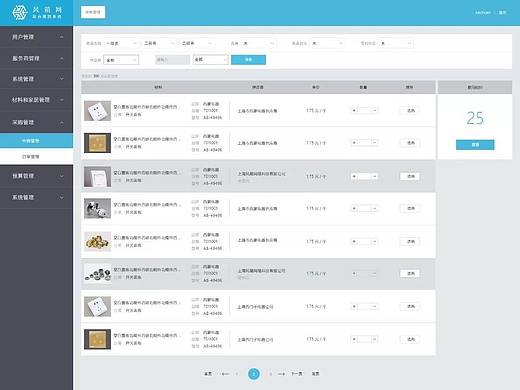Expand the chevron of 系统管理 below 服务商管理
This screenshot has height=390, width=520.
click(62, 79)
